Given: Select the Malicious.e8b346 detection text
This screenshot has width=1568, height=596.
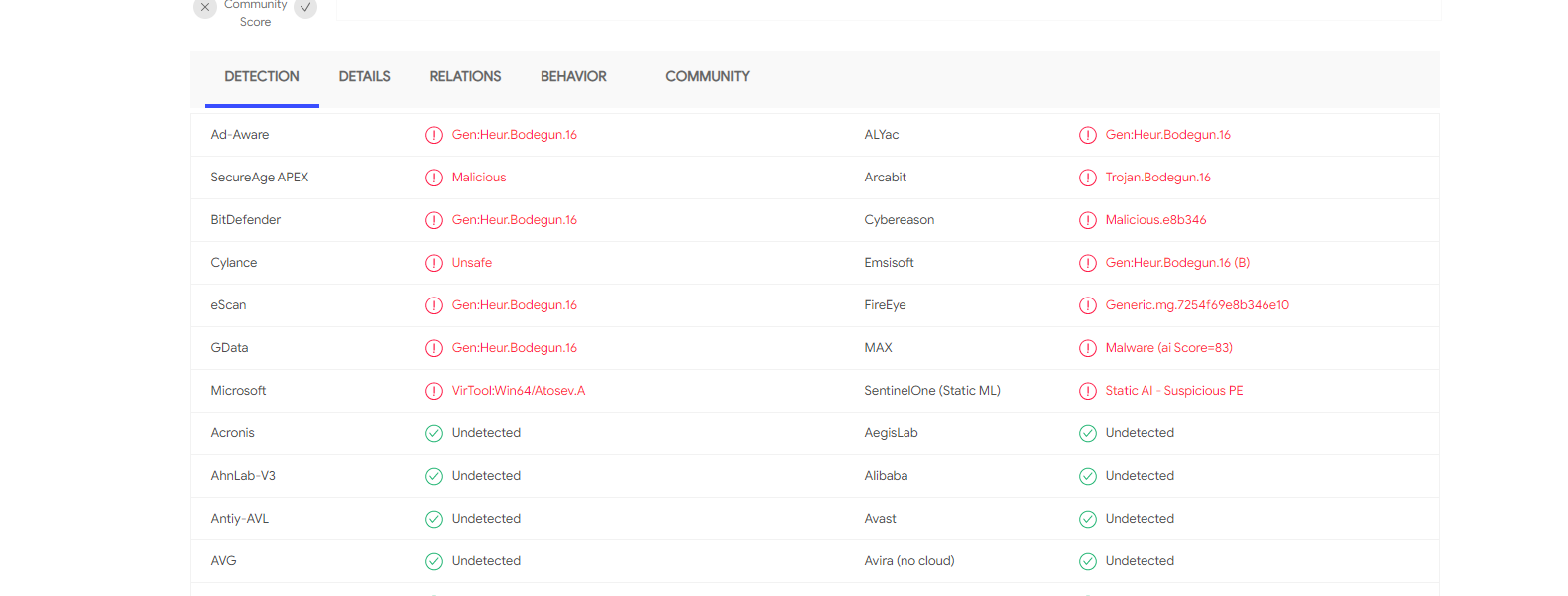Looking at the screenshot, I should click(1155, 220).
